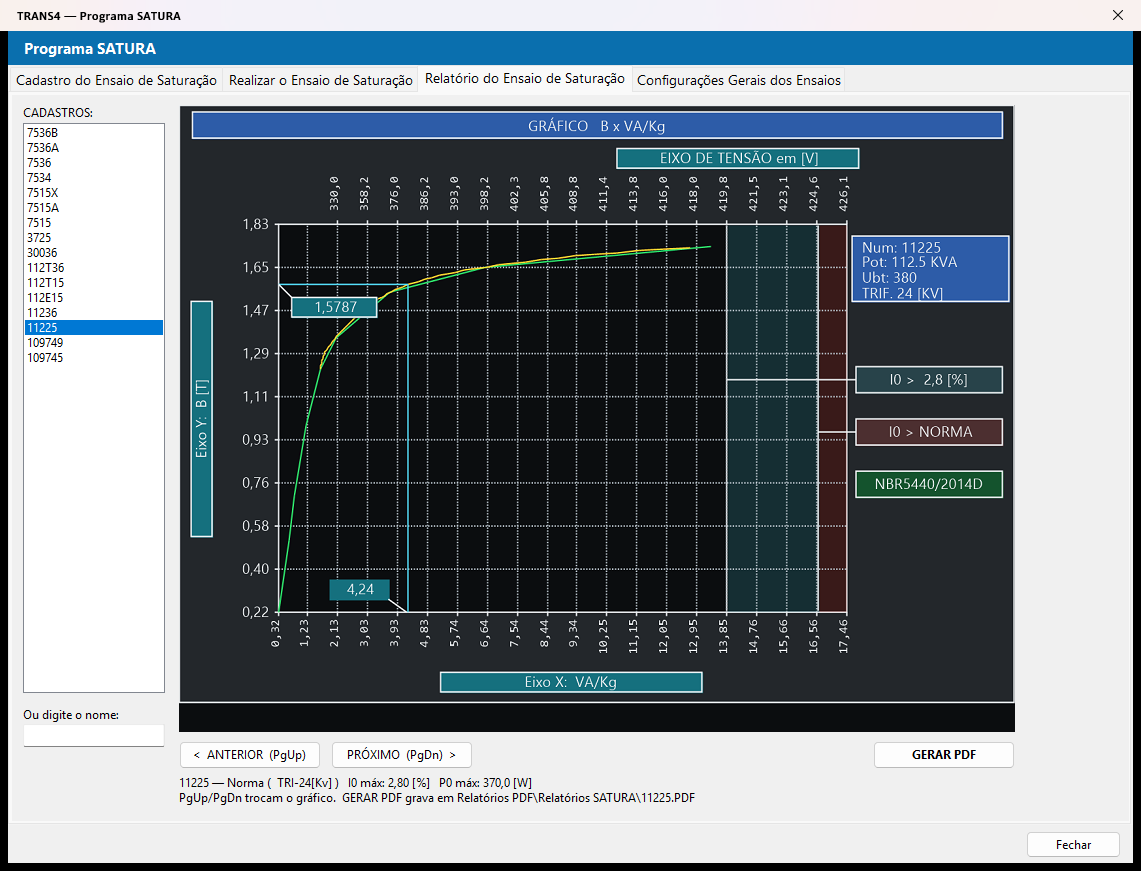Click the CADASTROS: heading label

click(x=58, y=113)
